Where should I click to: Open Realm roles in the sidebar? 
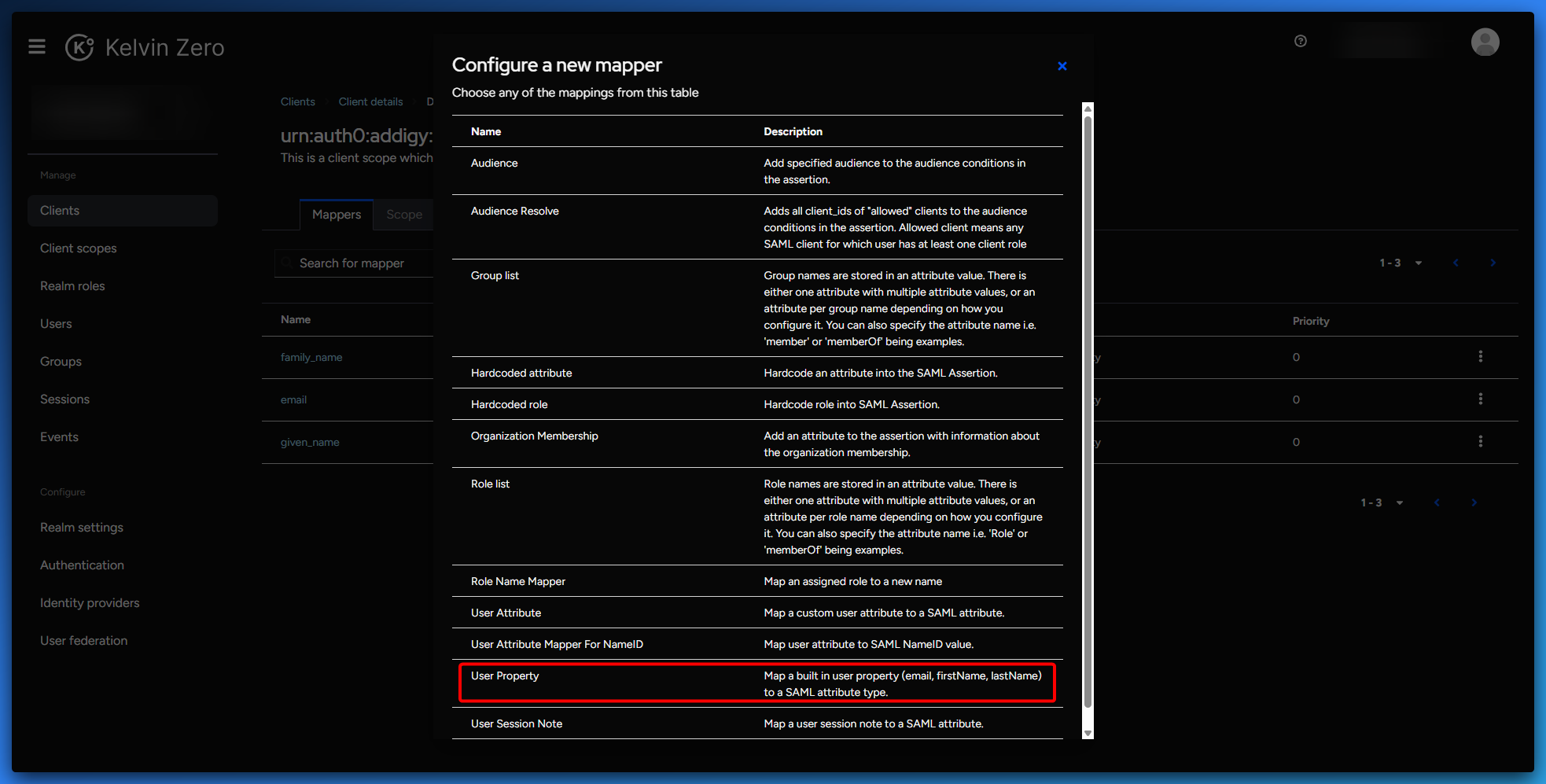pyautogui.click(x=123, y=286)
